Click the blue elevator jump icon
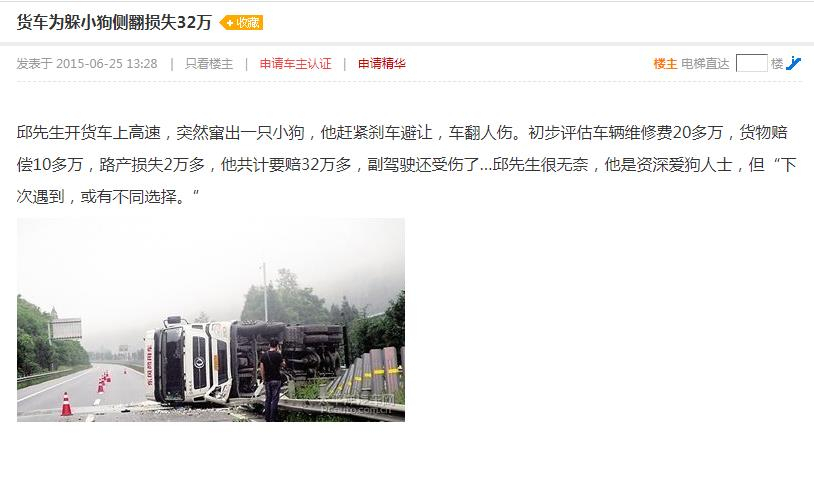 pyautogui.click(x=793, y=63)
